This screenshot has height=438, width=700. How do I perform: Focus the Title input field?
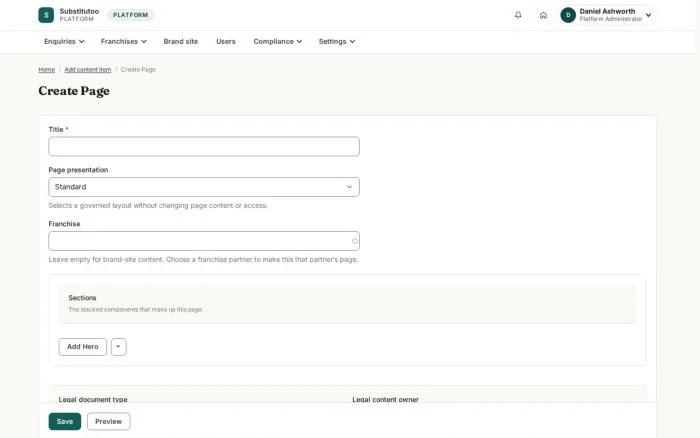pyautogui.click(x=204, y=146)
